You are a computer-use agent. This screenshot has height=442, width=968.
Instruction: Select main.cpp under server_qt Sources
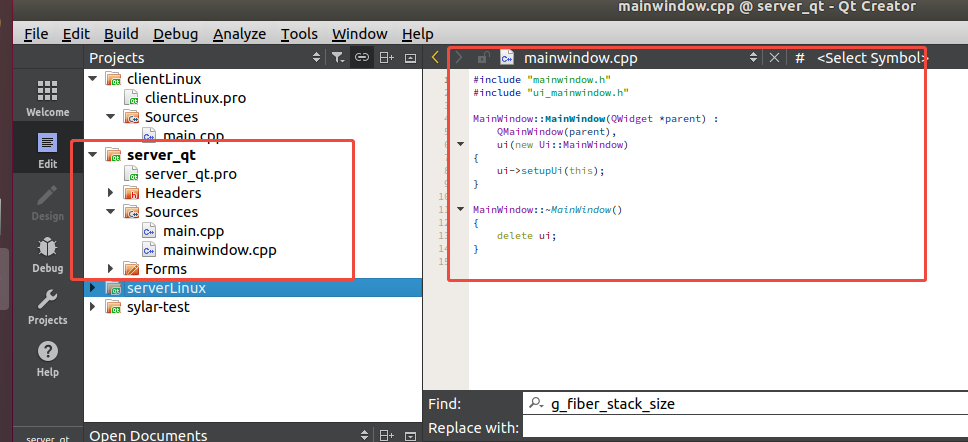pos(193,231)
